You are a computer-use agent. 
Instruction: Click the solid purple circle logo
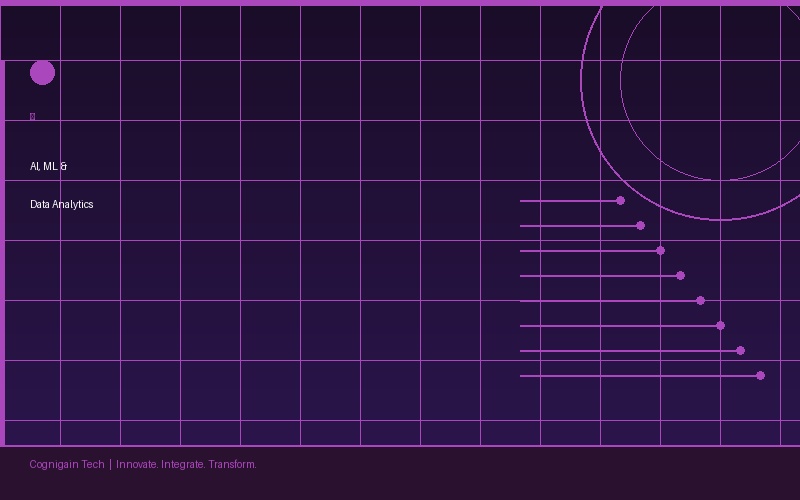coord(42,72)
